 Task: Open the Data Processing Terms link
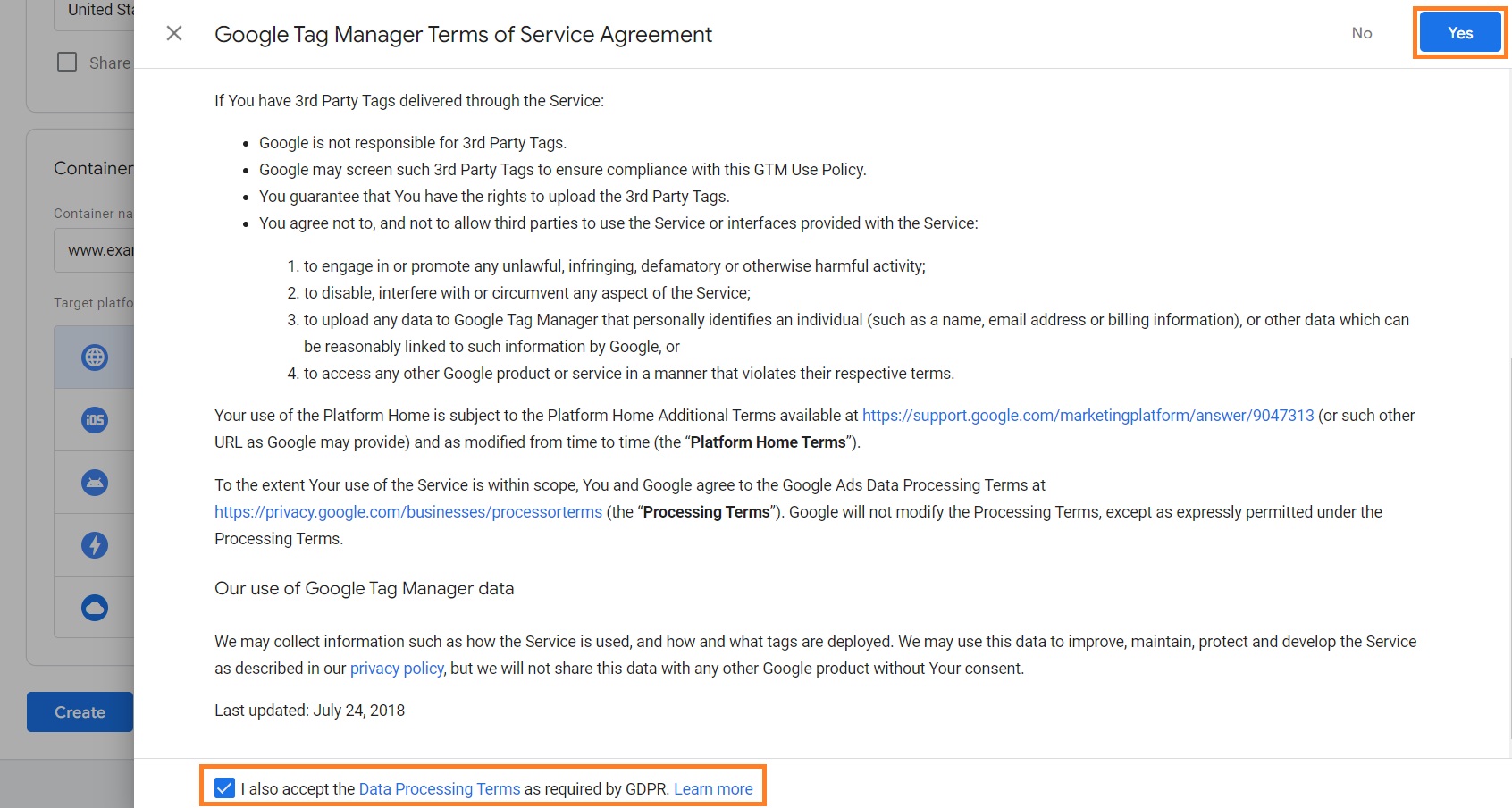click(x=439, y=788)
